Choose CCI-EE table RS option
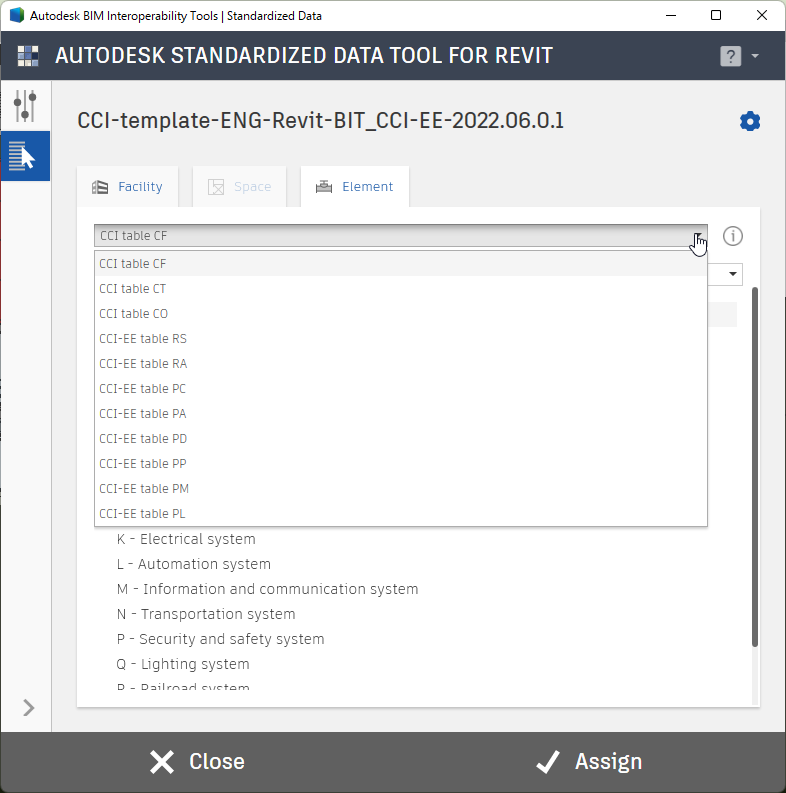Viewport: 786px width, 793px height. point(401,339)
